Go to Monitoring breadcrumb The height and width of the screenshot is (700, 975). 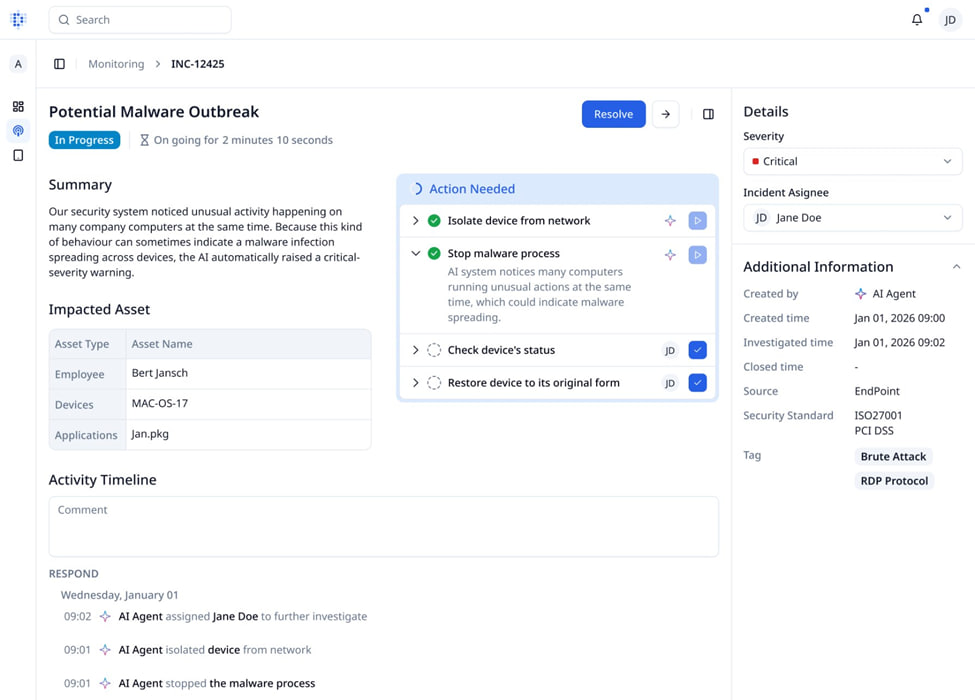click(116, 64)
